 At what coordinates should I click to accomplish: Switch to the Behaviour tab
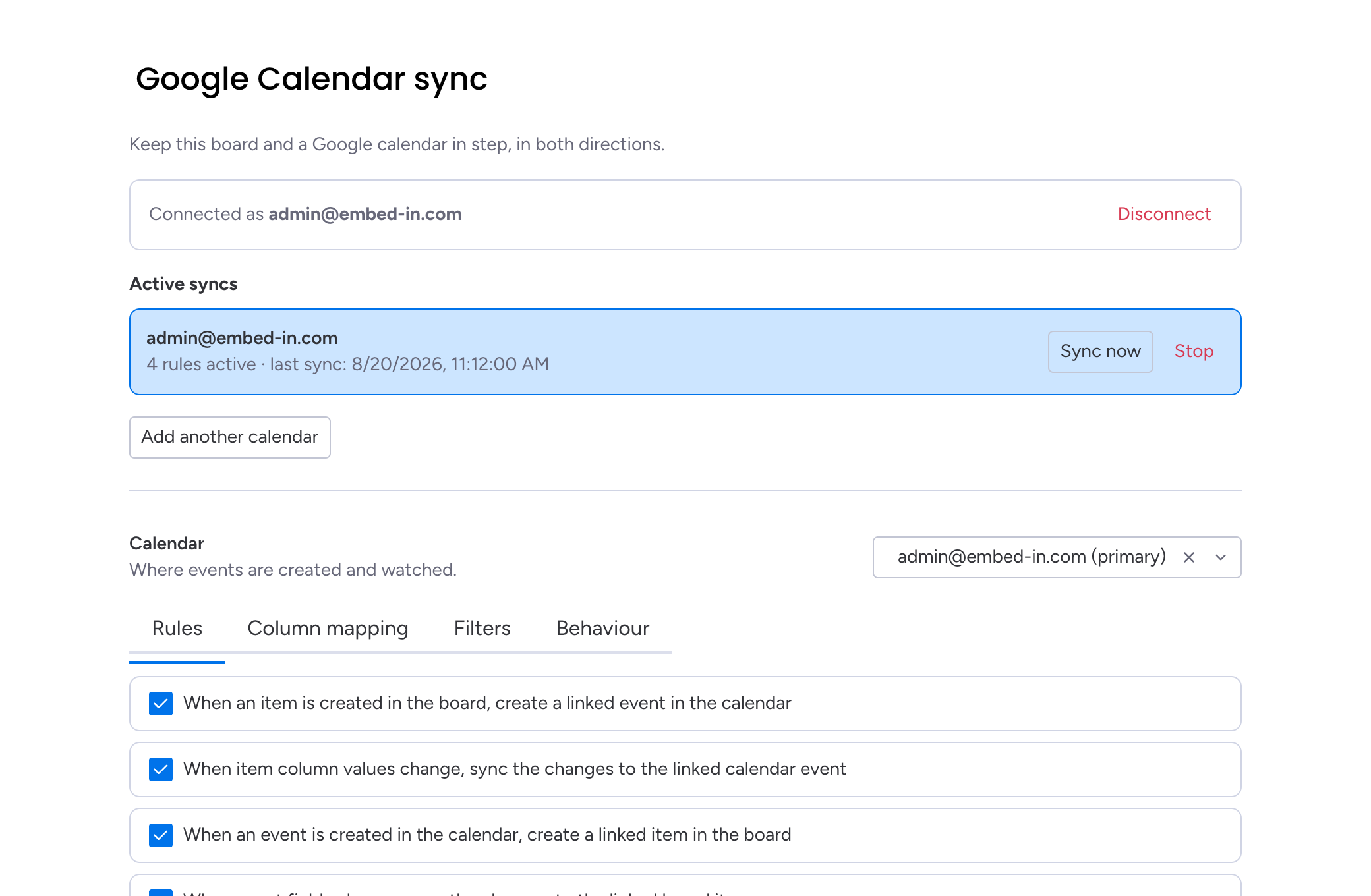click(x=602, y=629)
